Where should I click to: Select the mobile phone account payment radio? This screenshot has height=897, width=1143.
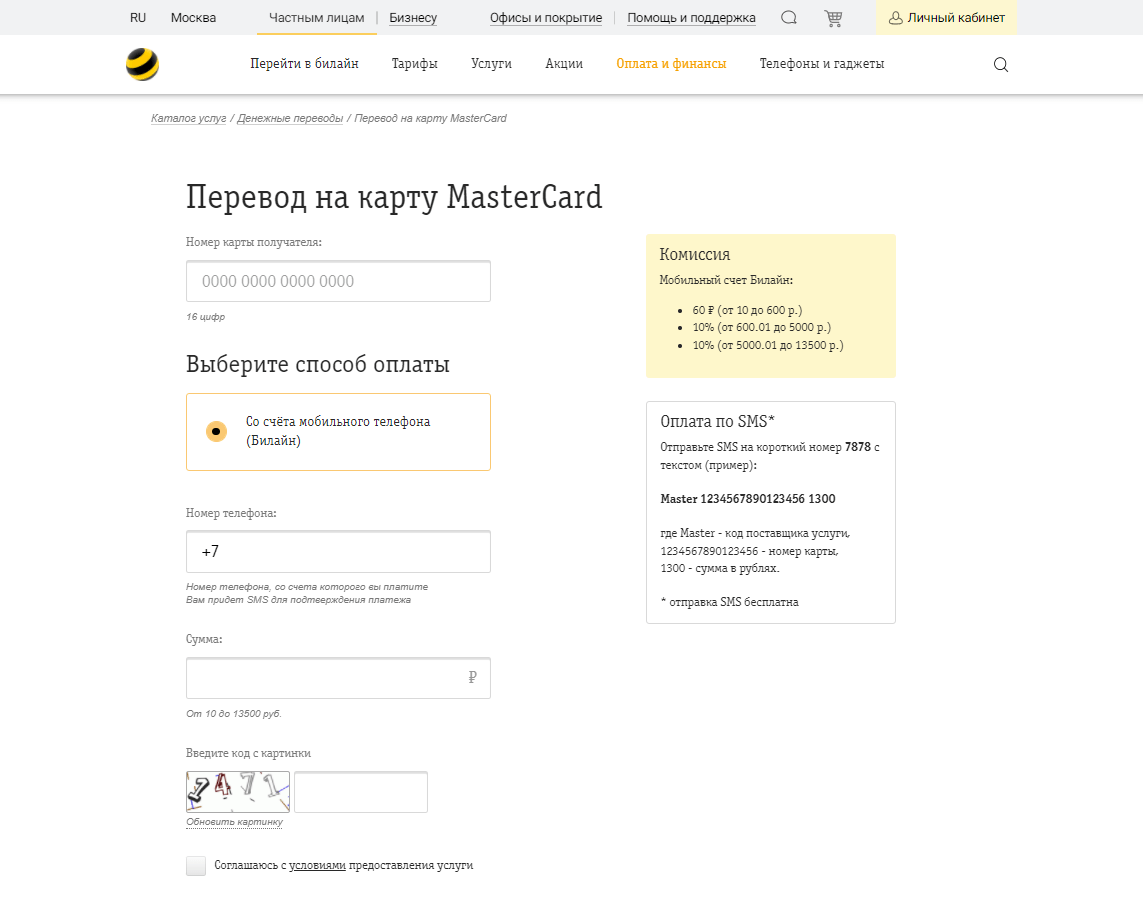pyautogui.click(x=216, y=431)
